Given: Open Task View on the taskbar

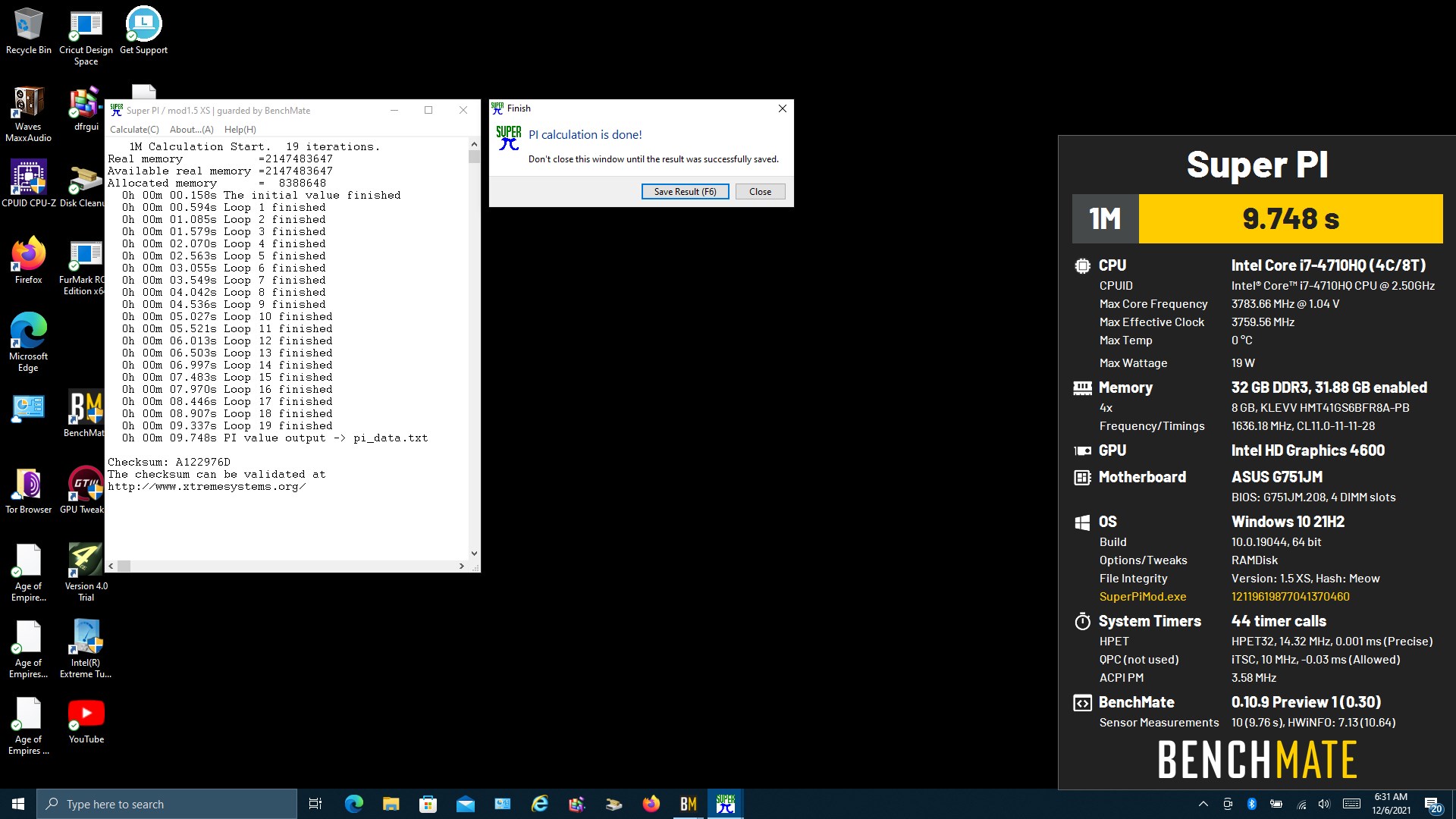Looking at the screenshot, I should click(x=315, y=804).
